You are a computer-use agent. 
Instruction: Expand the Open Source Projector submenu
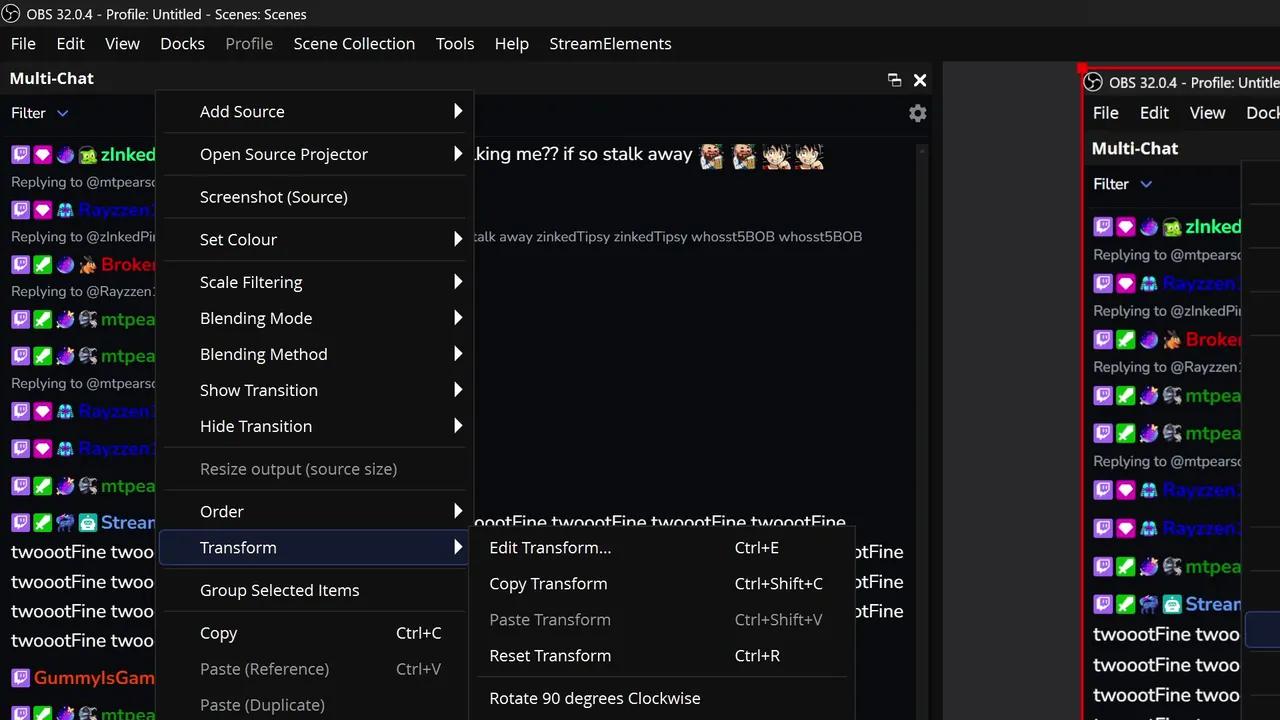click(x=314, y=154)
